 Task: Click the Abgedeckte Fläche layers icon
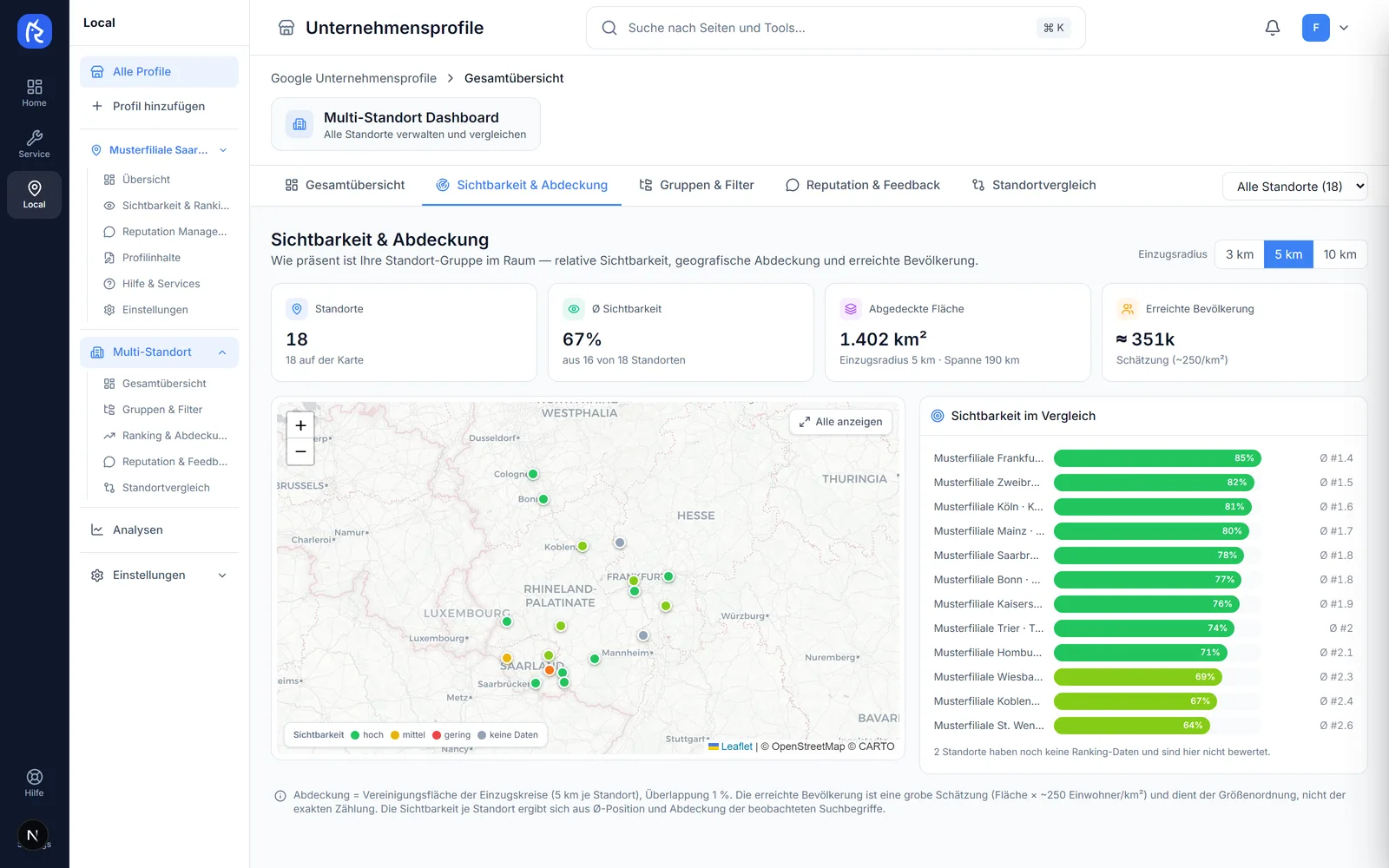pos(851,309)
